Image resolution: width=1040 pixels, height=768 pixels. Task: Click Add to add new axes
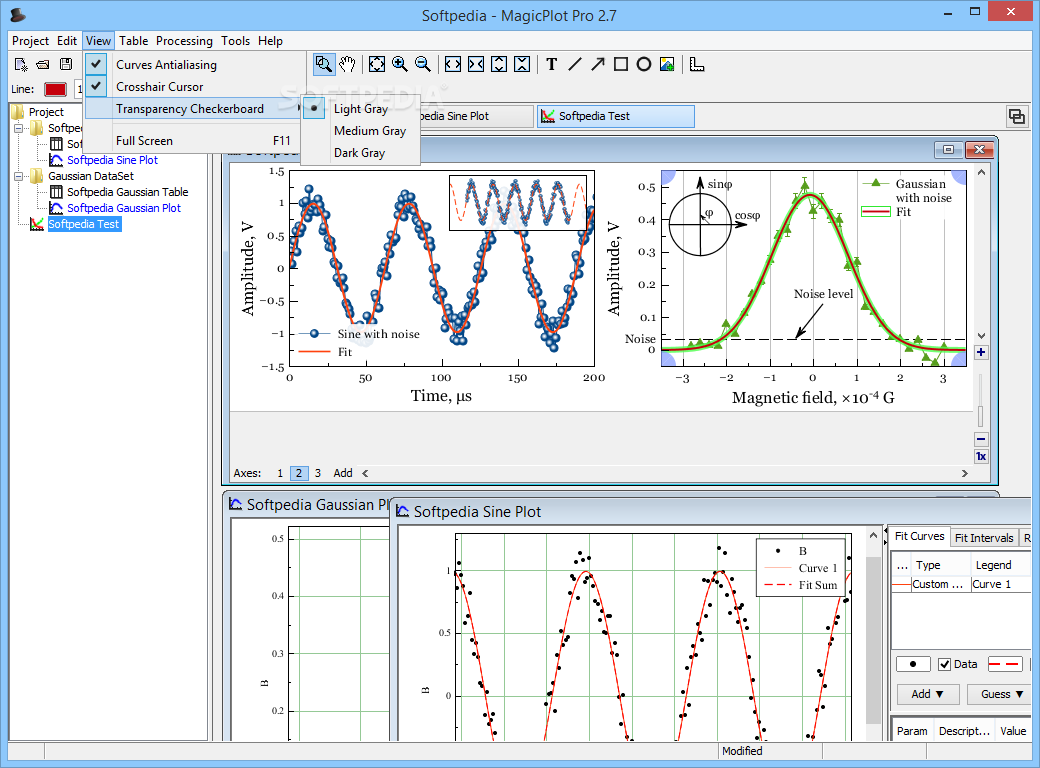click(343, 474)
